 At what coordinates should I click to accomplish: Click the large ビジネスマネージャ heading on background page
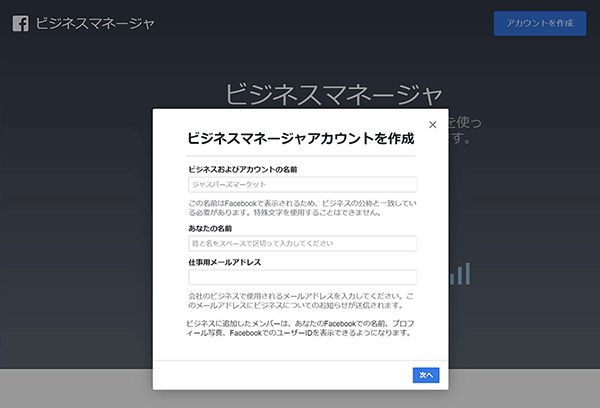(334, 94)
